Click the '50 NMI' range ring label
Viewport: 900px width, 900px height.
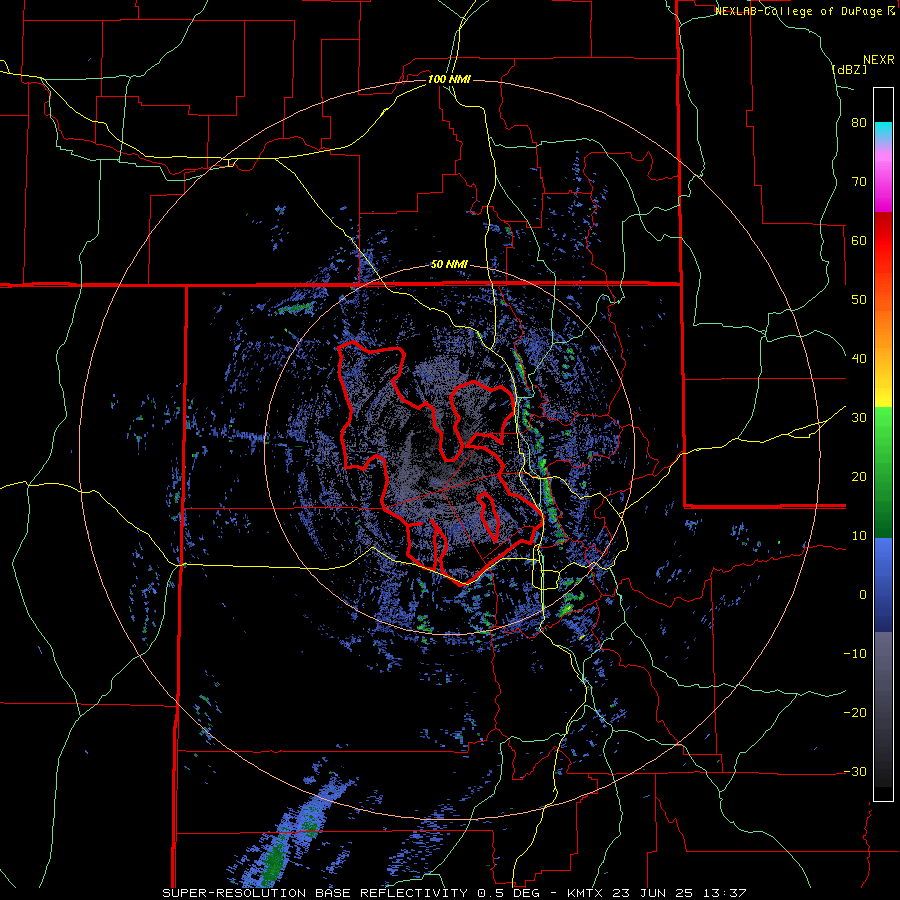(x=449, y=265)
